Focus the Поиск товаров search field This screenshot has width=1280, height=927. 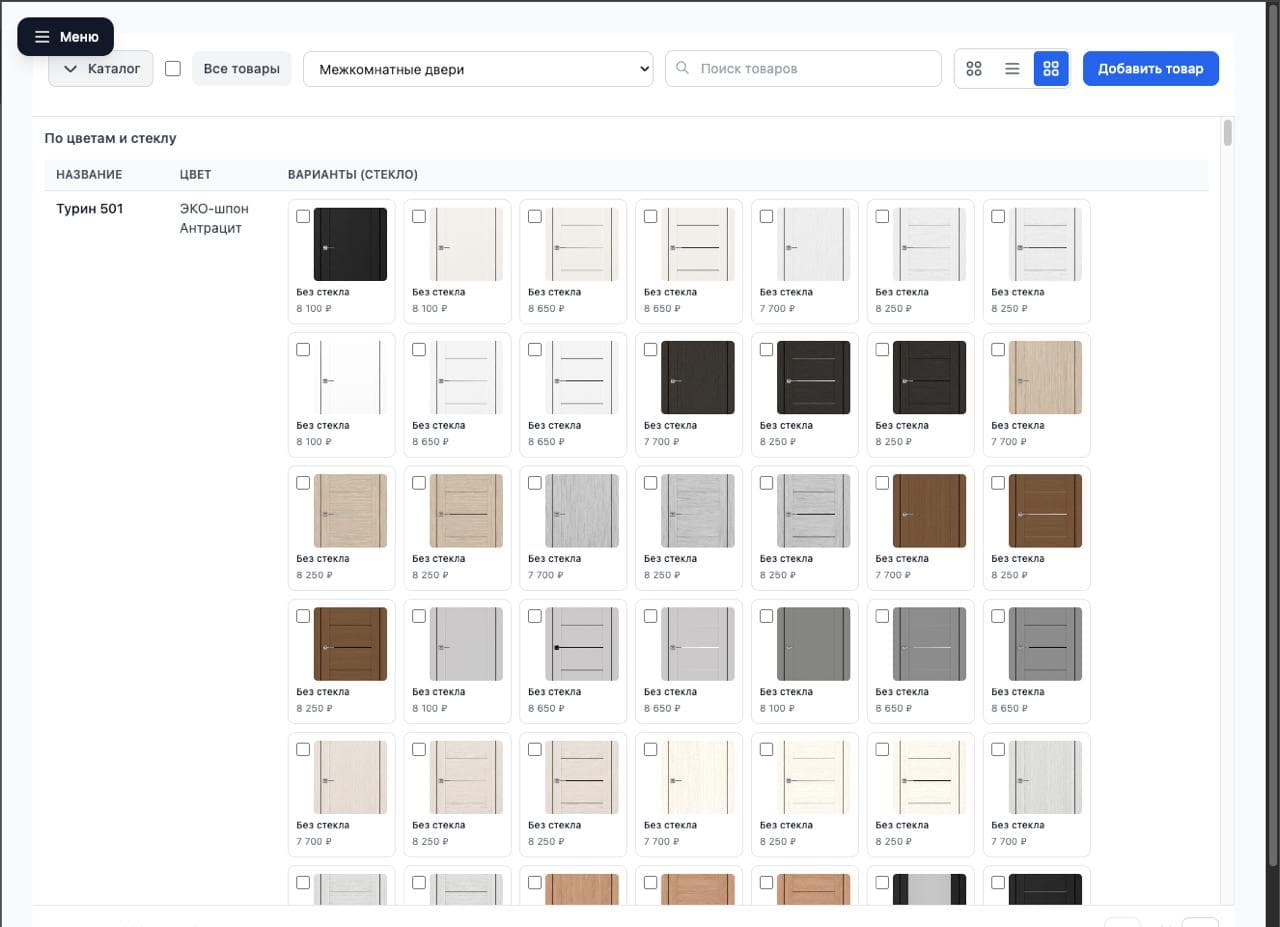803,69
